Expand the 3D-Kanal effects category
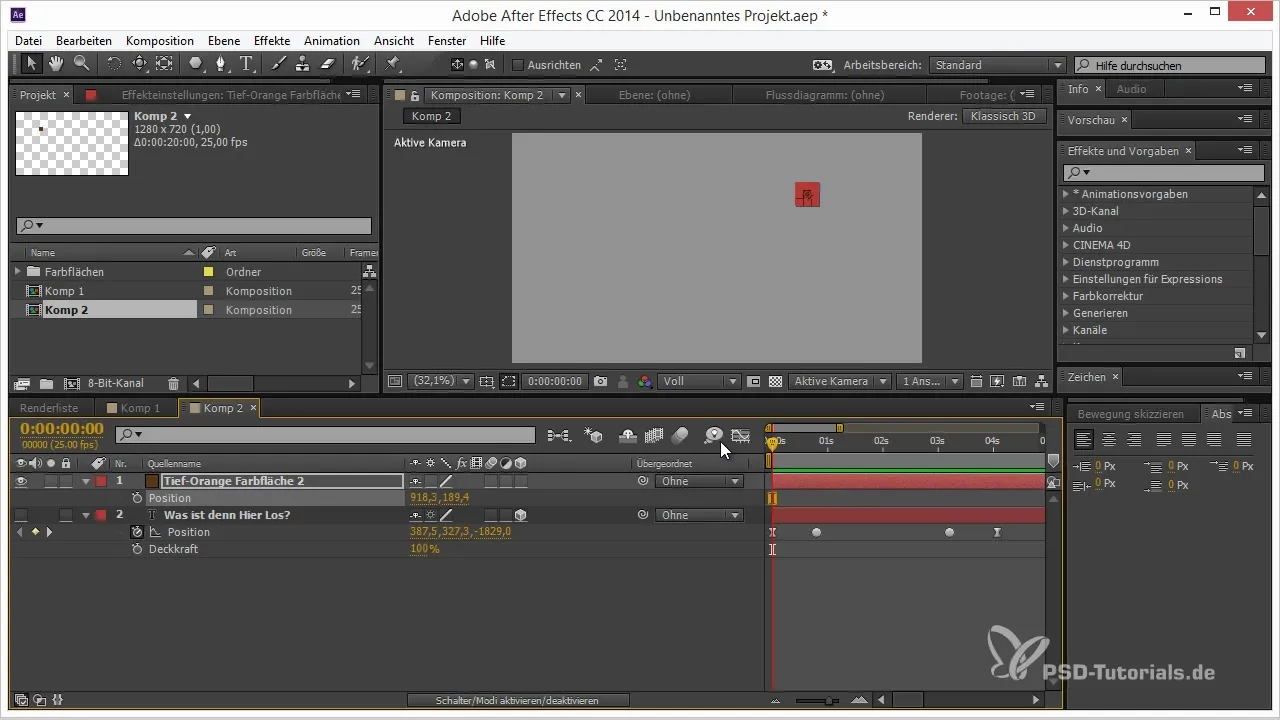1280x720 pixels. point(1066,211)
